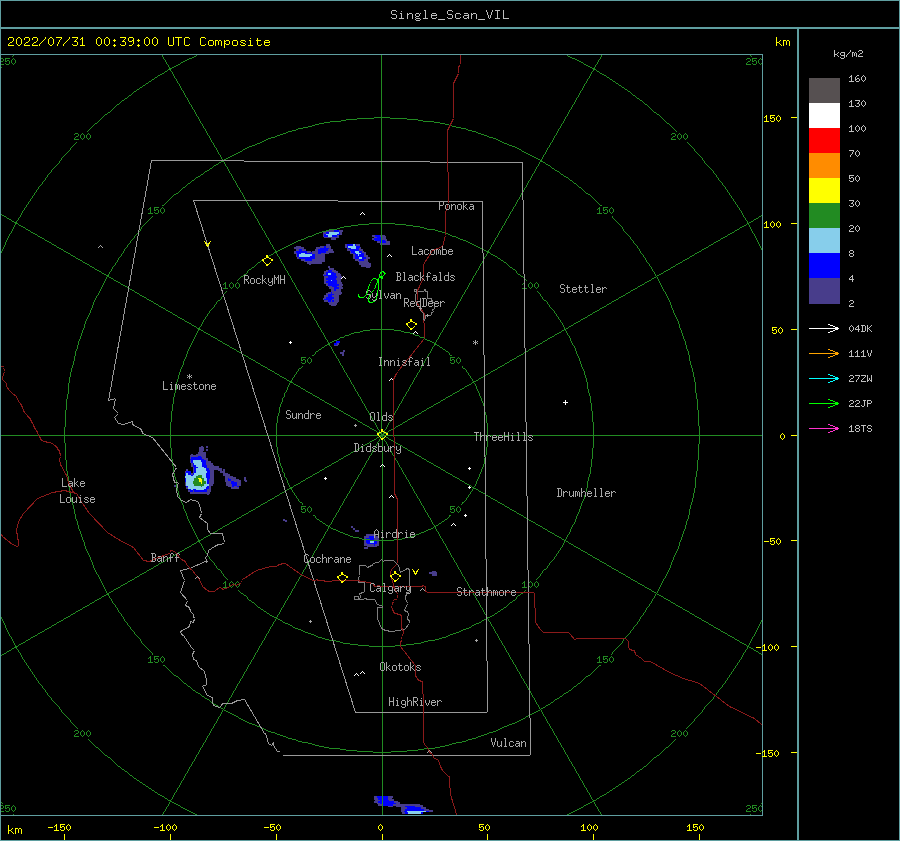The height and width of the screenshot is (841, 900).
Task: Click the kg/m2 units label
Action: 848,54
